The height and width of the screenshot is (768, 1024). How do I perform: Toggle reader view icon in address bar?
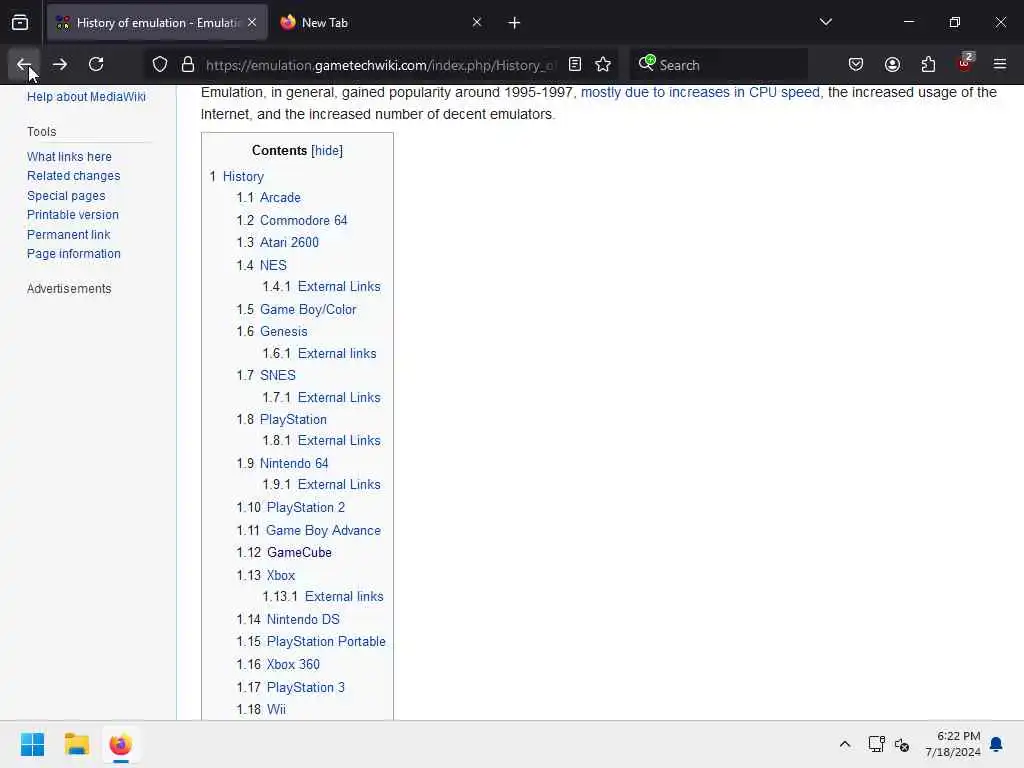[x=575, y=65]
